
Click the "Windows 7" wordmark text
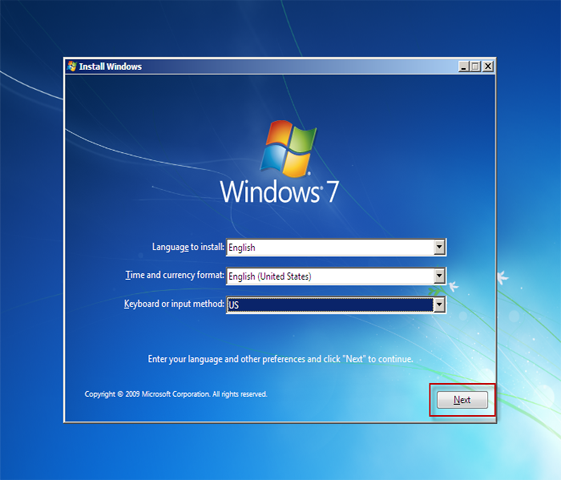279,192
